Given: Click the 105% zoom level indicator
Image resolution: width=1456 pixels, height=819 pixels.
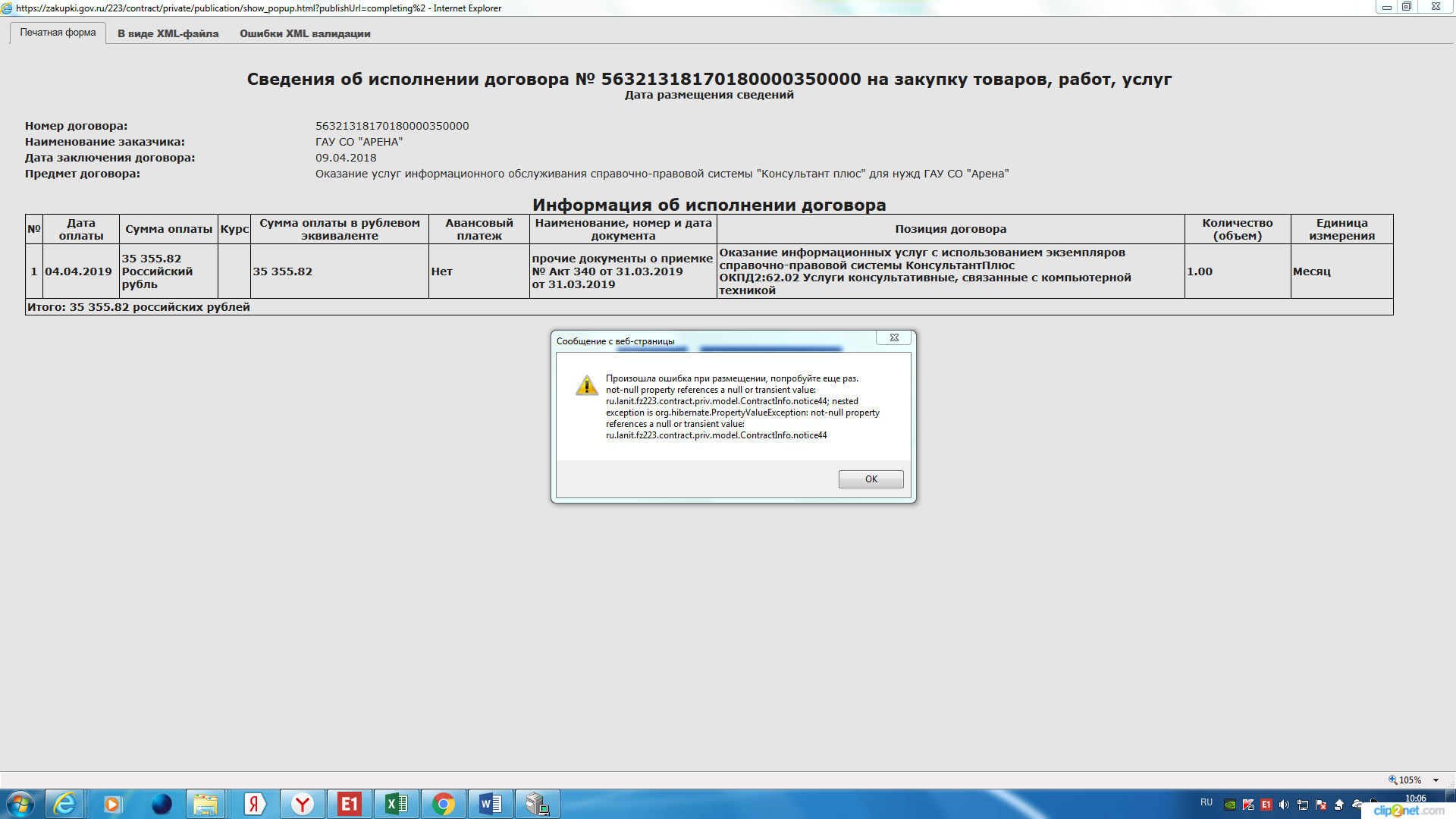Looking at the screenshot, I should (1405, 780).
